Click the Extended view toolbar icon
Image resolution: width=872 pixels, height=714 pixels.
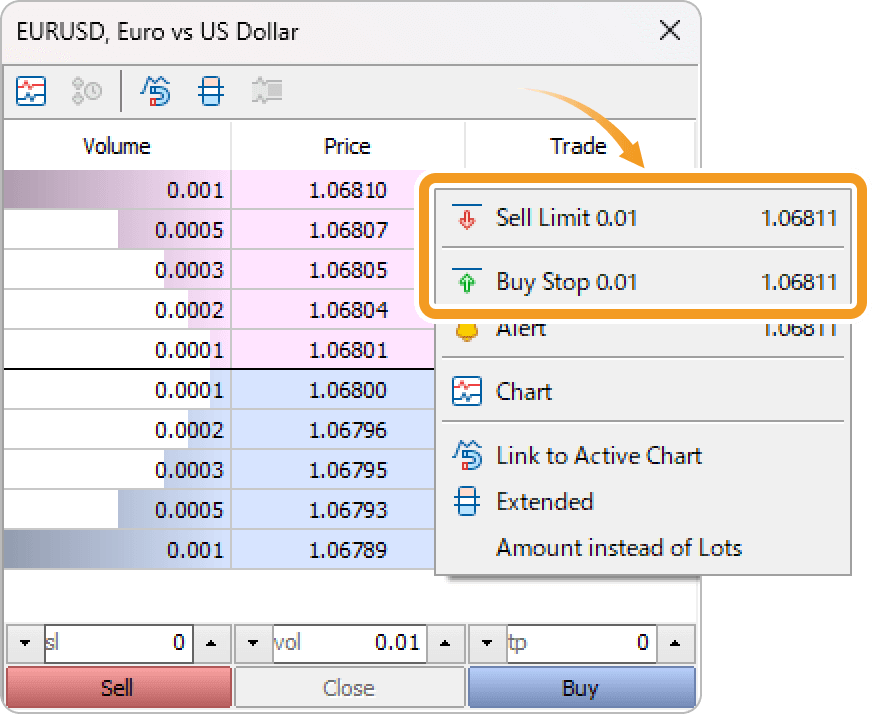click(213, 91)
